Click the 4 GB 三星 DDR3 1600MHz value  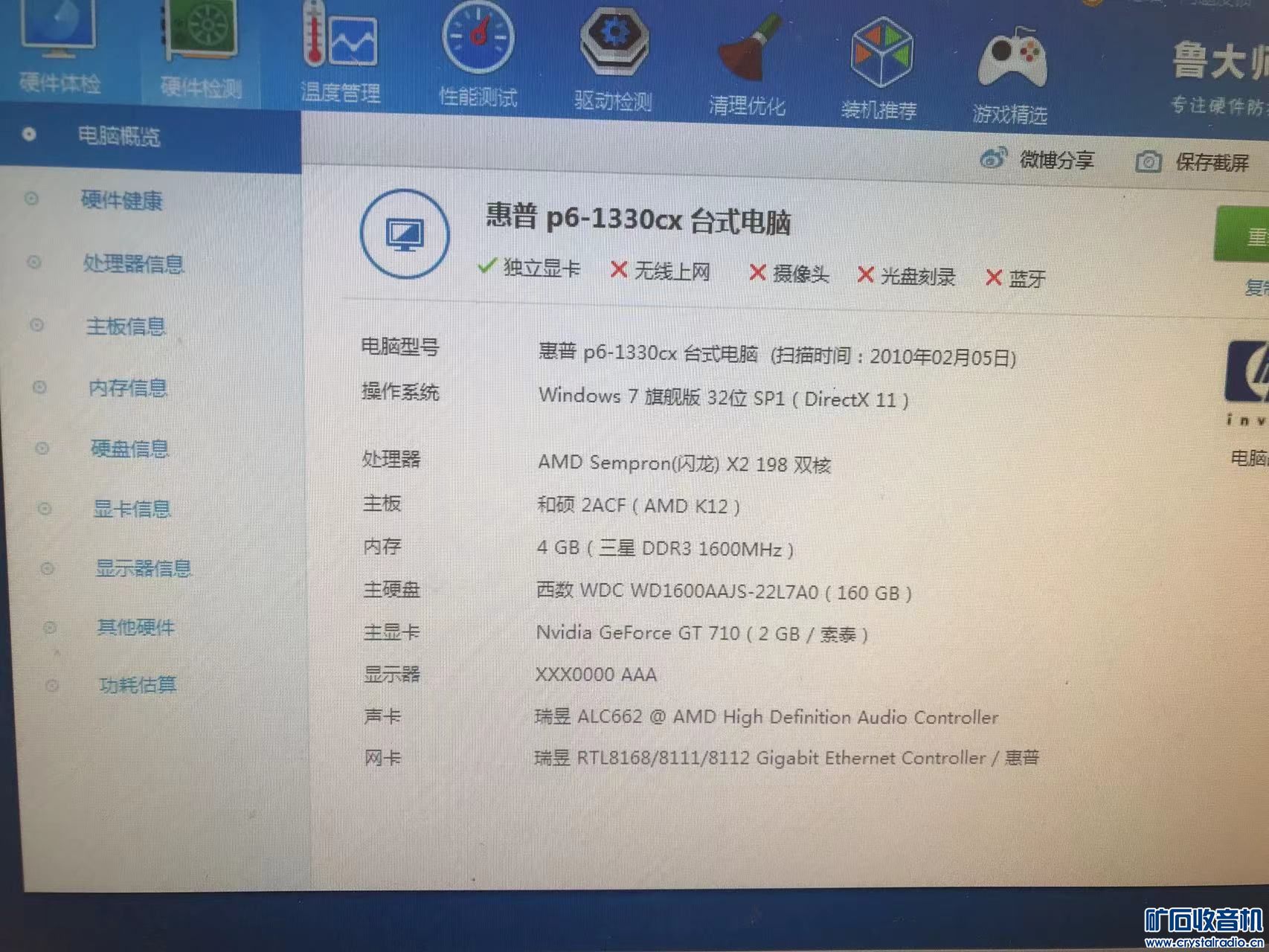pos(665,549)
